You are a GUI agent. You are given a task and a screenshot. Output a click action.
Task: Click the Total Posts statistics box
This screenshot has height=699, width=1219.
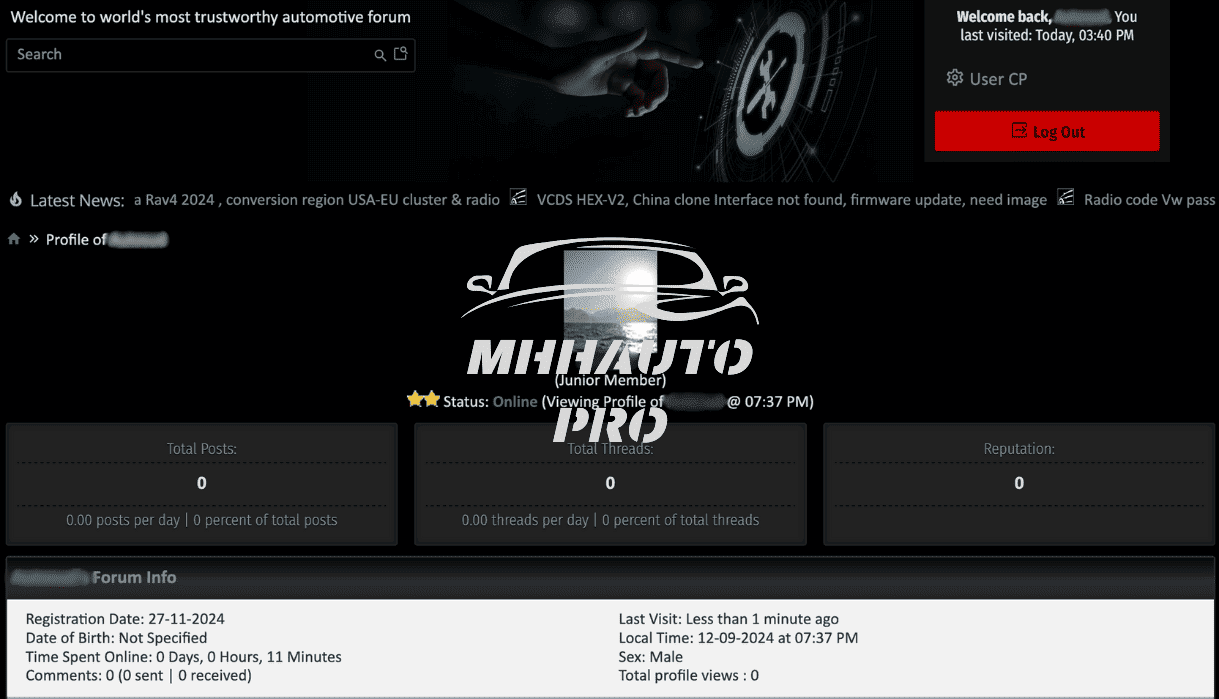pyautogui.click(x=202, y=484)
